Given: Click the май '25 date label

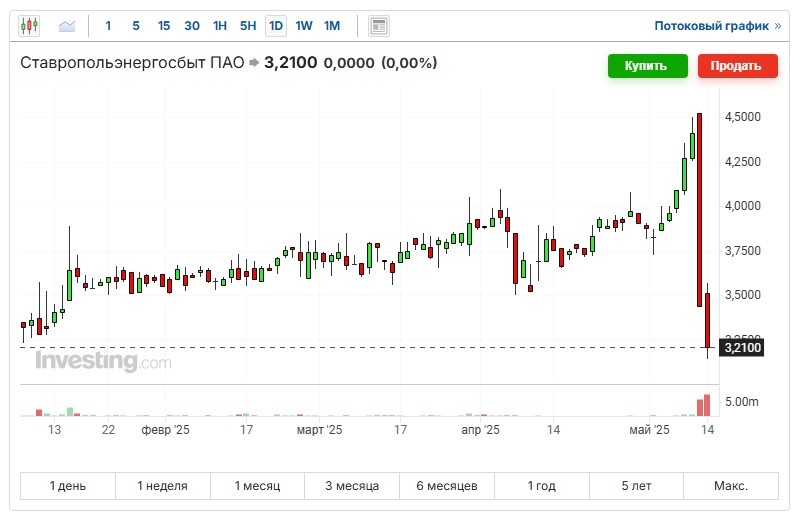Looking at the screenshot, I should click(649, 430).
